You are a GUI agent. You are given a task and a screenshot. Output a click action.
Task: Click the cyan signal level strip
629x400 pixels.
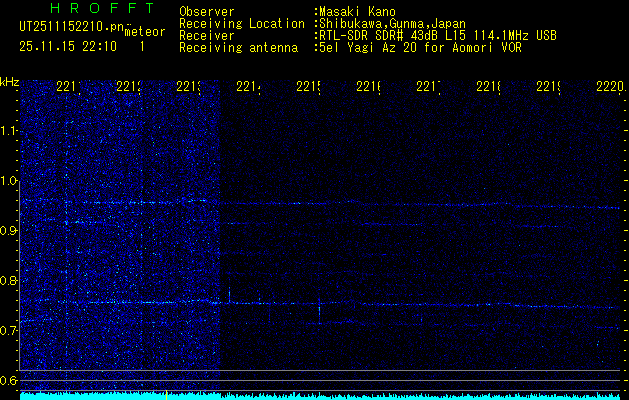321,396
